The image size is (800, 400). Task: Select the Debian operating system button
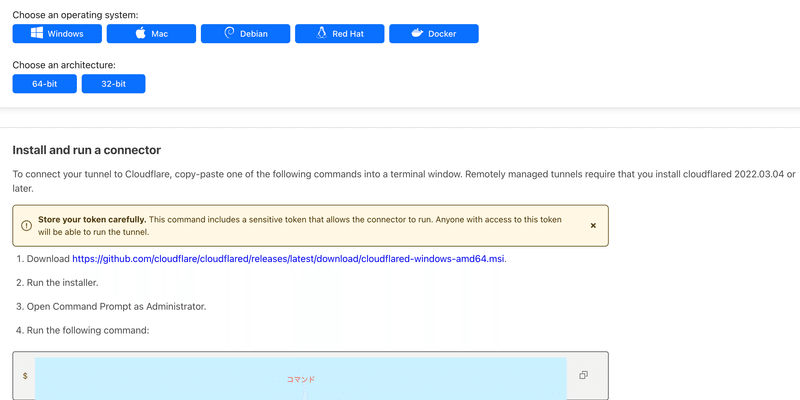pos(245,34)
